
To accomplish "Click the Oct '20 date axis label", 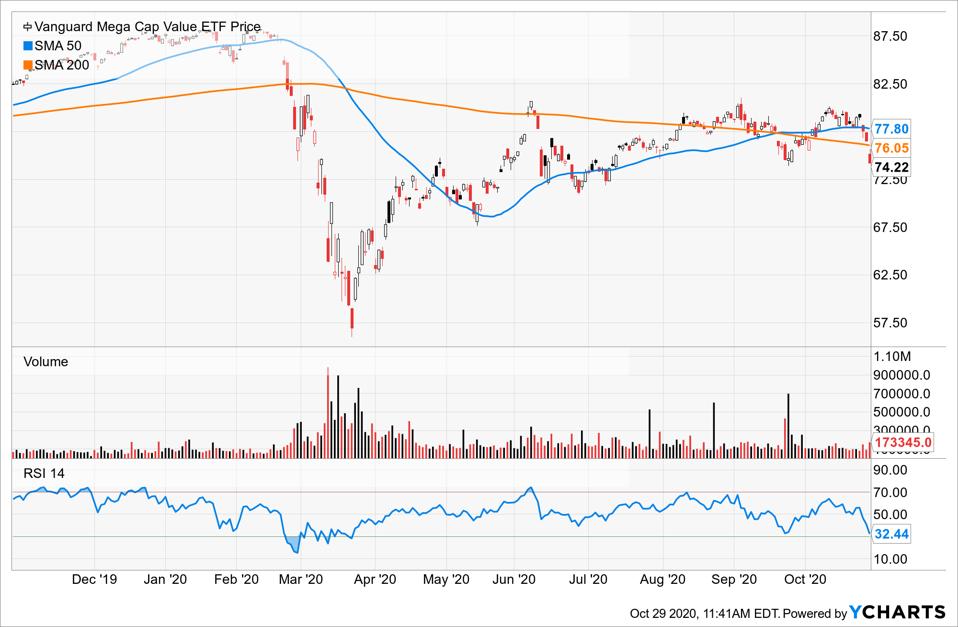I will pos(803,579).
